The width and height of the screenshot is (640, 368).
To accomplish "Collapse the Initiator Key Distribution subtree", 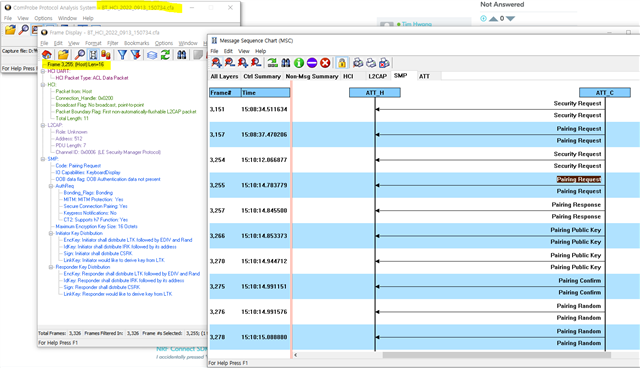I will pyautogui.click(x=51, y=233).
